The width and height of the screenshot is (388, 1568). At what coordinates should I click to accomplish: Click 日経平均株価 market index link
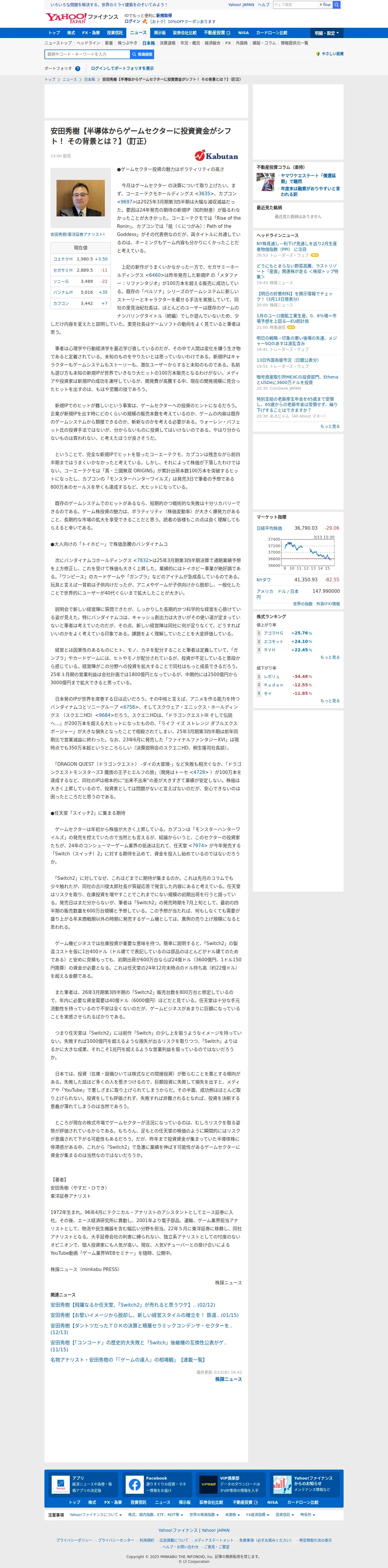coord(269,528)
